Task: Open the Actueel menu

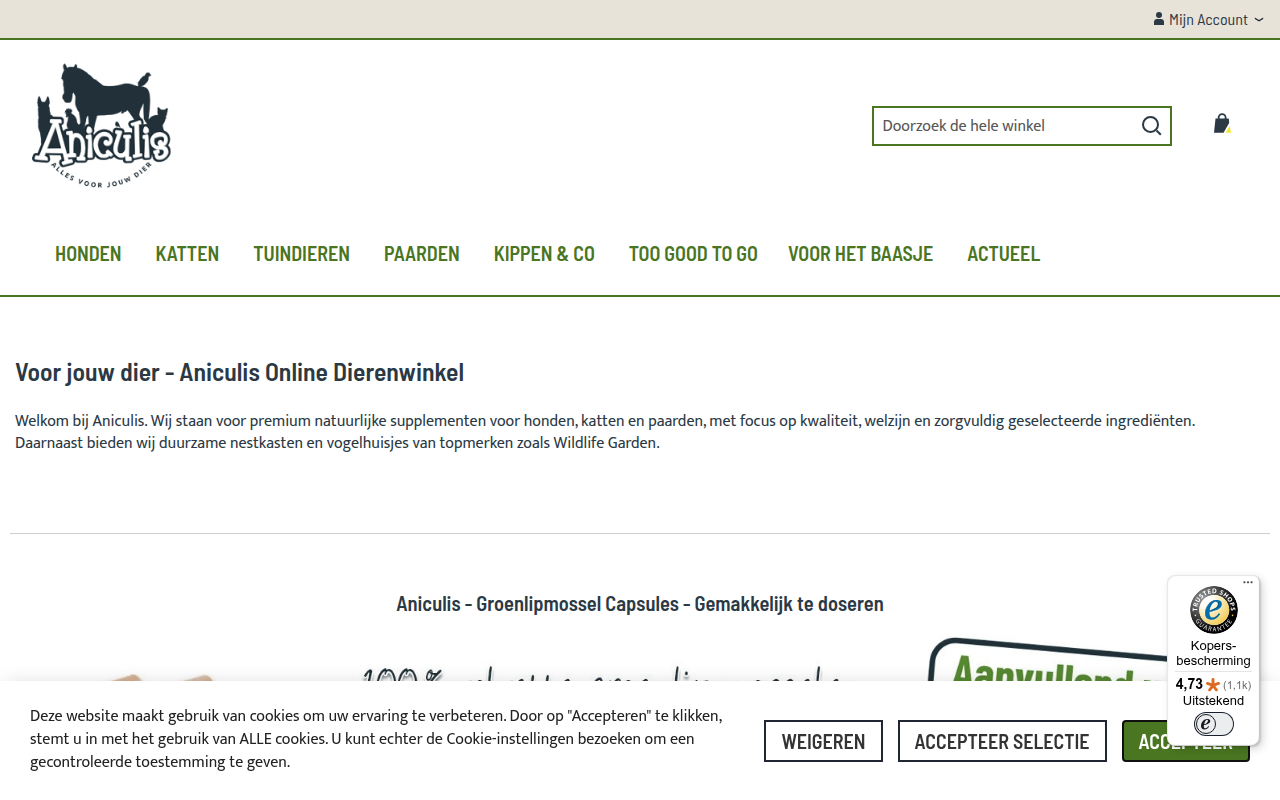Action: (1003, 254)
